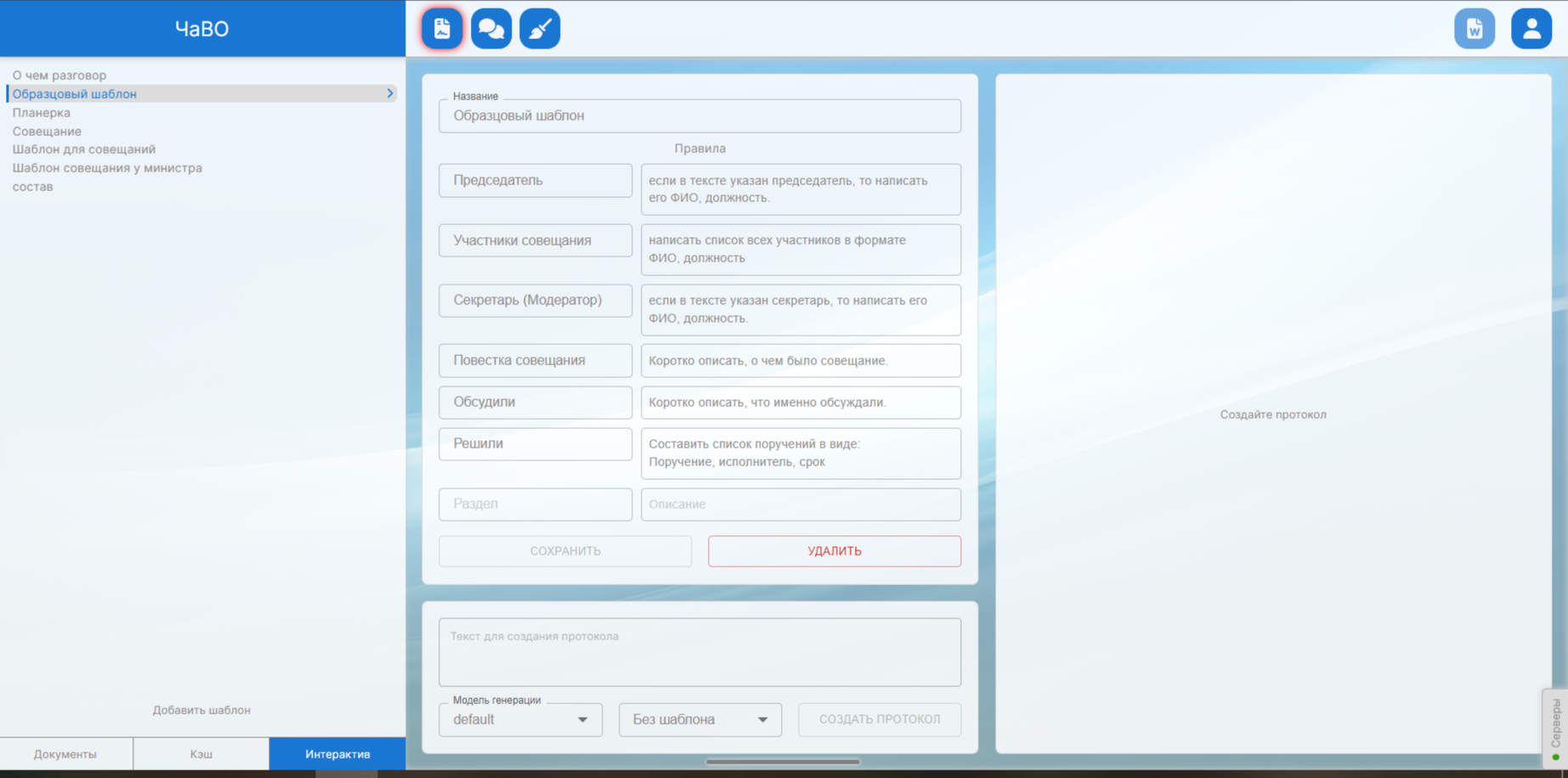Click the broom cleanup icon
Viewport: 1568px width, 778px height.
(x=540, y=29)
